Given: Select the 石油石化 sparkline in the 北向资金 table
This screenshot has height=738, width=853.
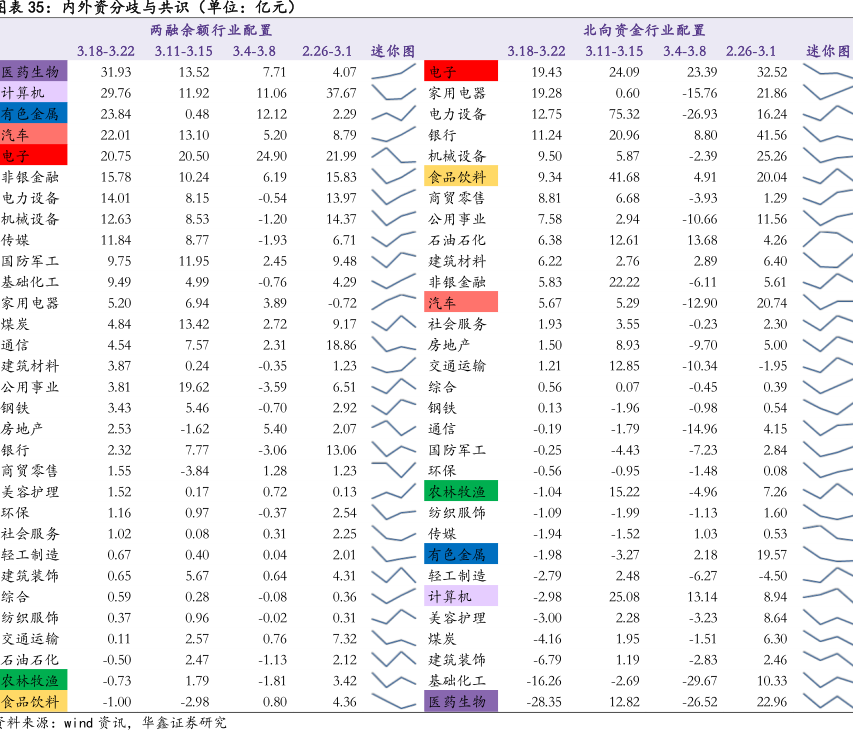Looking at the screenshot, I should [x=828, y=240].
